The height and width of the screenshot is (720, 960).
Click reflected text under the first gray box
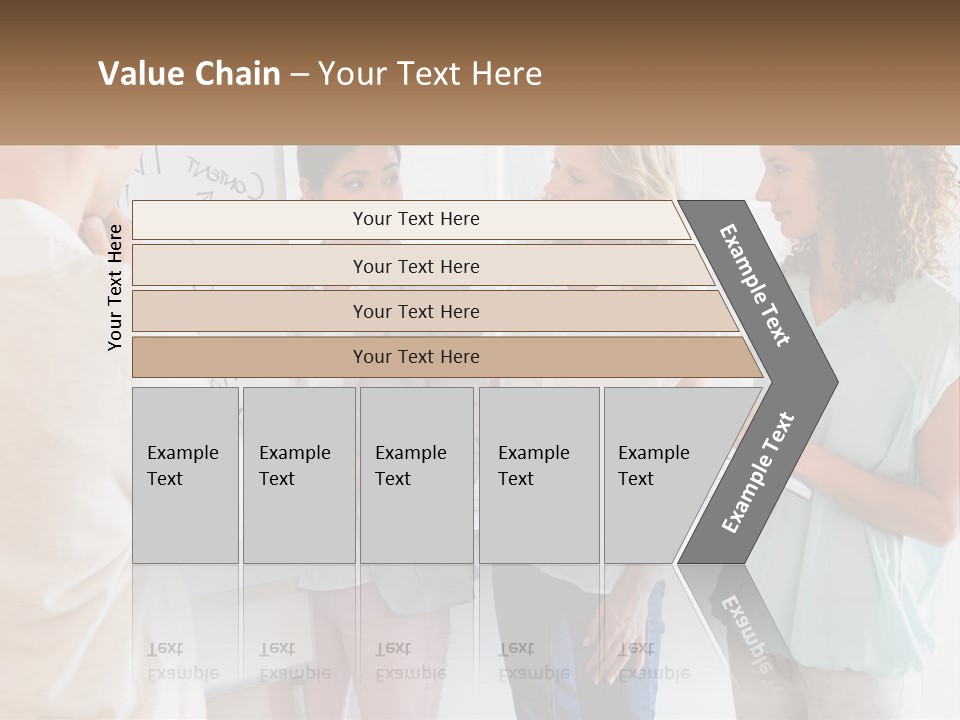tap(180, 662)
